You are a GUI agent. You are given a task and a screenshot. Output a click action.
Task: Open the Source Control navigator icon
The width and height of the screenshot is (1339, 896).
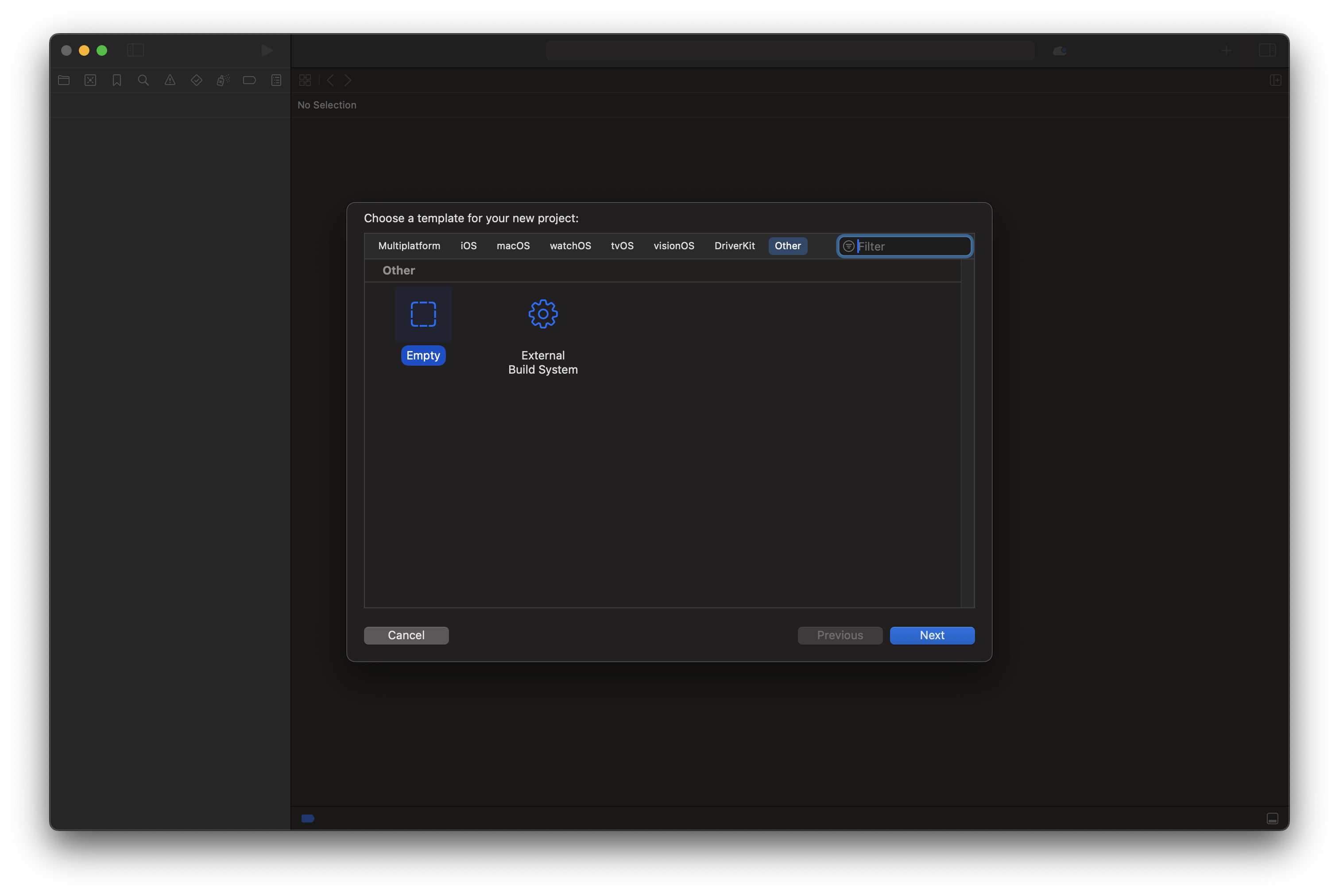(90, 81)
